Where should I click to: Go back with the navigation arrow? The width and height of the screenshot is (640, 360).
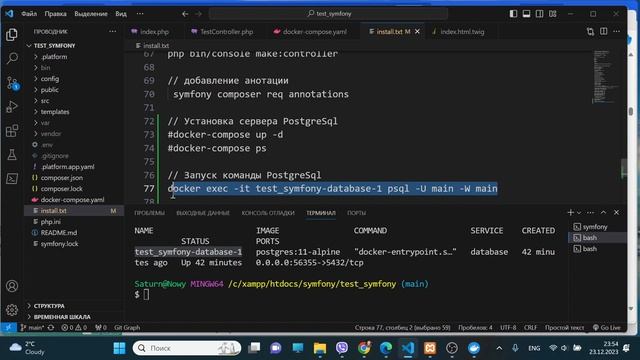[x=185, y=14]
